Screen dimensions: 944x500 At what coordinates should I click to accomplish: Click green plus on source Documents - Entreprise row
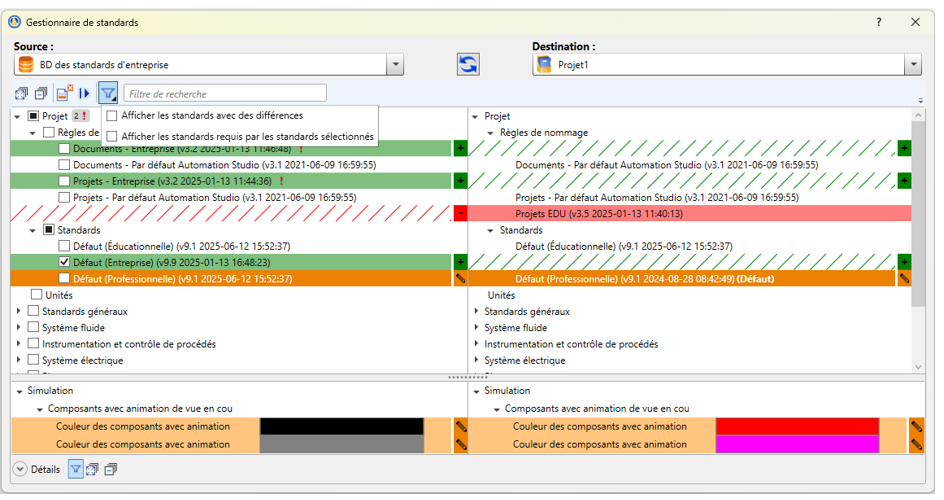coord(460,148)
